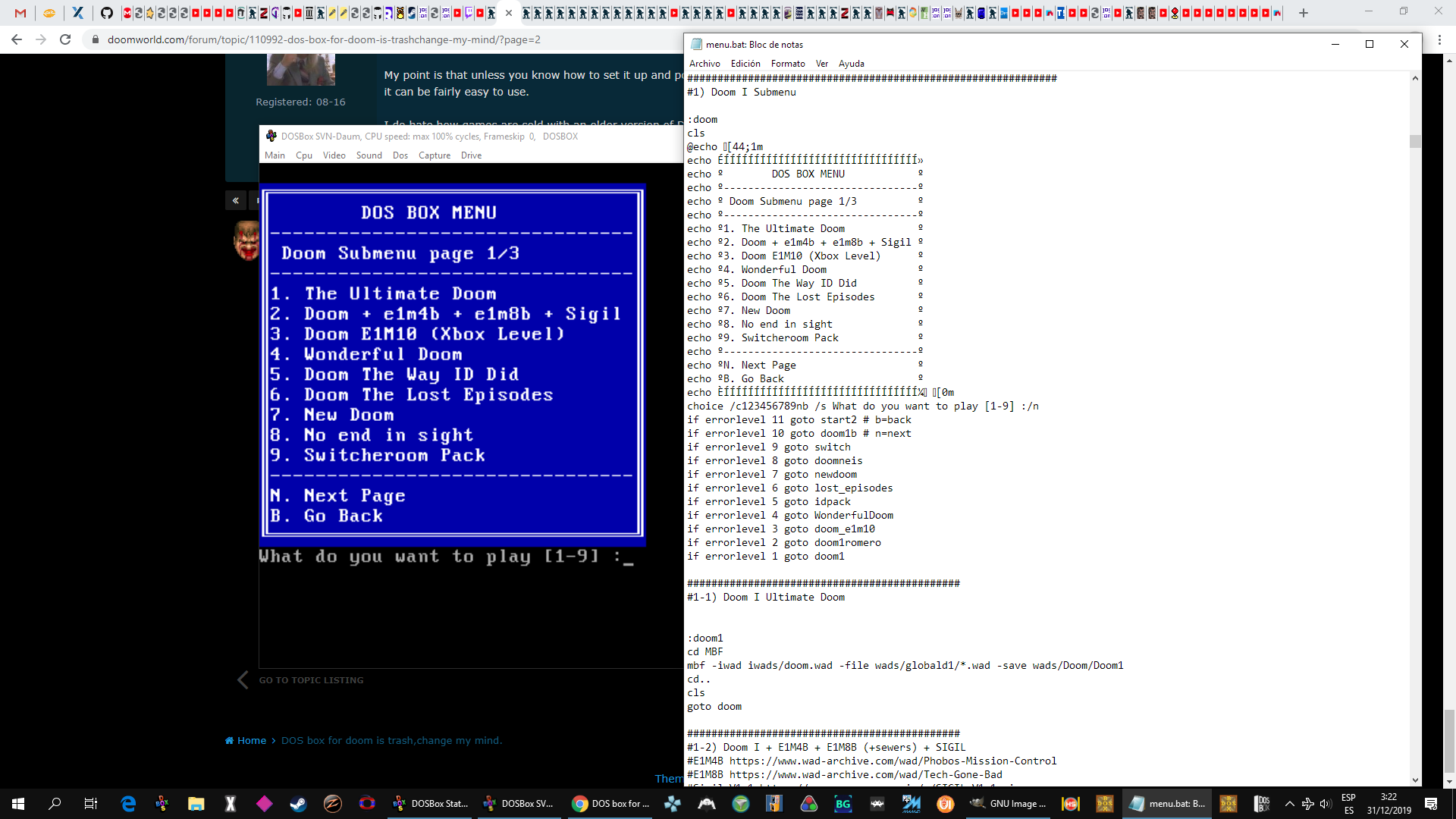Open the Archivo menu in Notepad

pos(704,64)
